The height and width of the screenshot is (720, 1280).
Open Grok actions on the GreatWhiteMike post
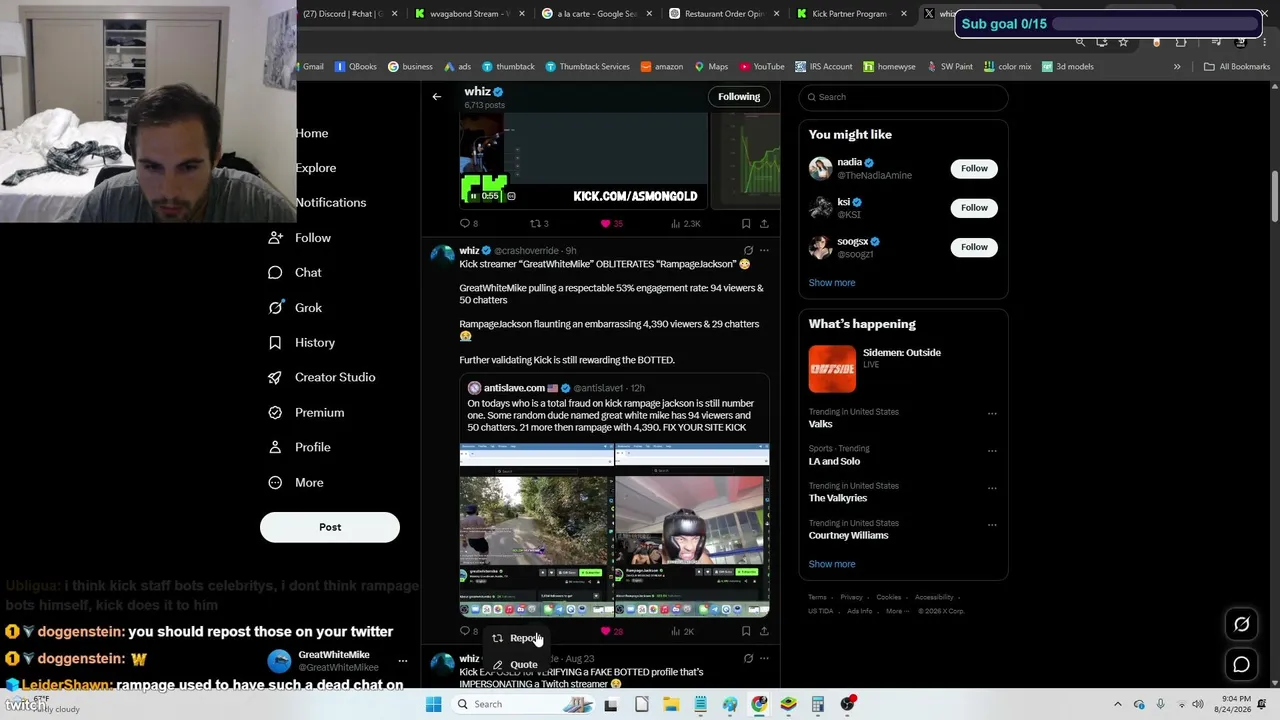pos(748,251)
